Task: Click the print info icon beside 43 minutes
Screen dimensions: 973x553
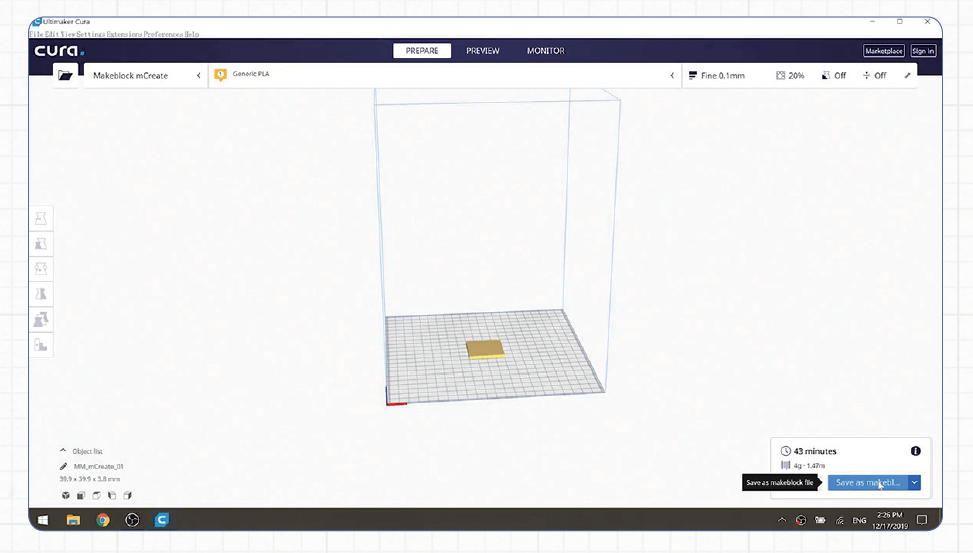Action: click(x=915, y=451)
